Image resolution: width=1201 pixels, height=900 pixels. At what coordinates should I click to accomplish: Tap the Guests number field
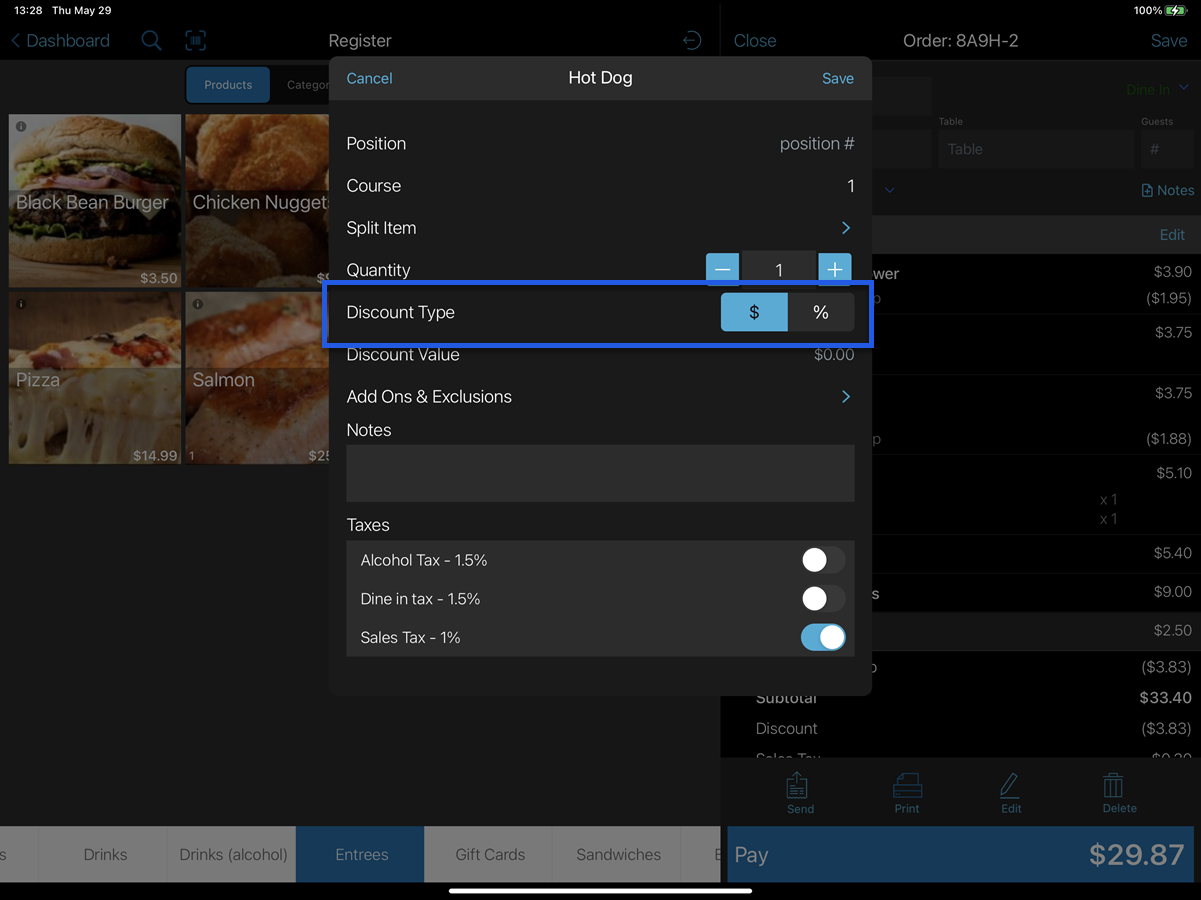click(x=1166, y=149)
